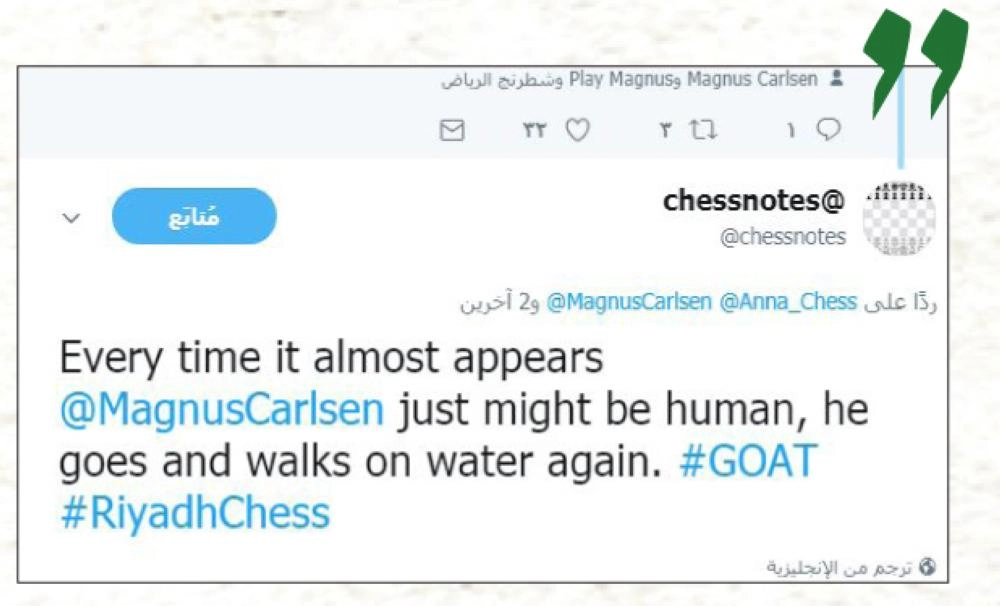The height and width of the screenshot is (606, 1000).
Task: Open @MagnusCarlsen in the reply-to line
Action: [628, 302]
